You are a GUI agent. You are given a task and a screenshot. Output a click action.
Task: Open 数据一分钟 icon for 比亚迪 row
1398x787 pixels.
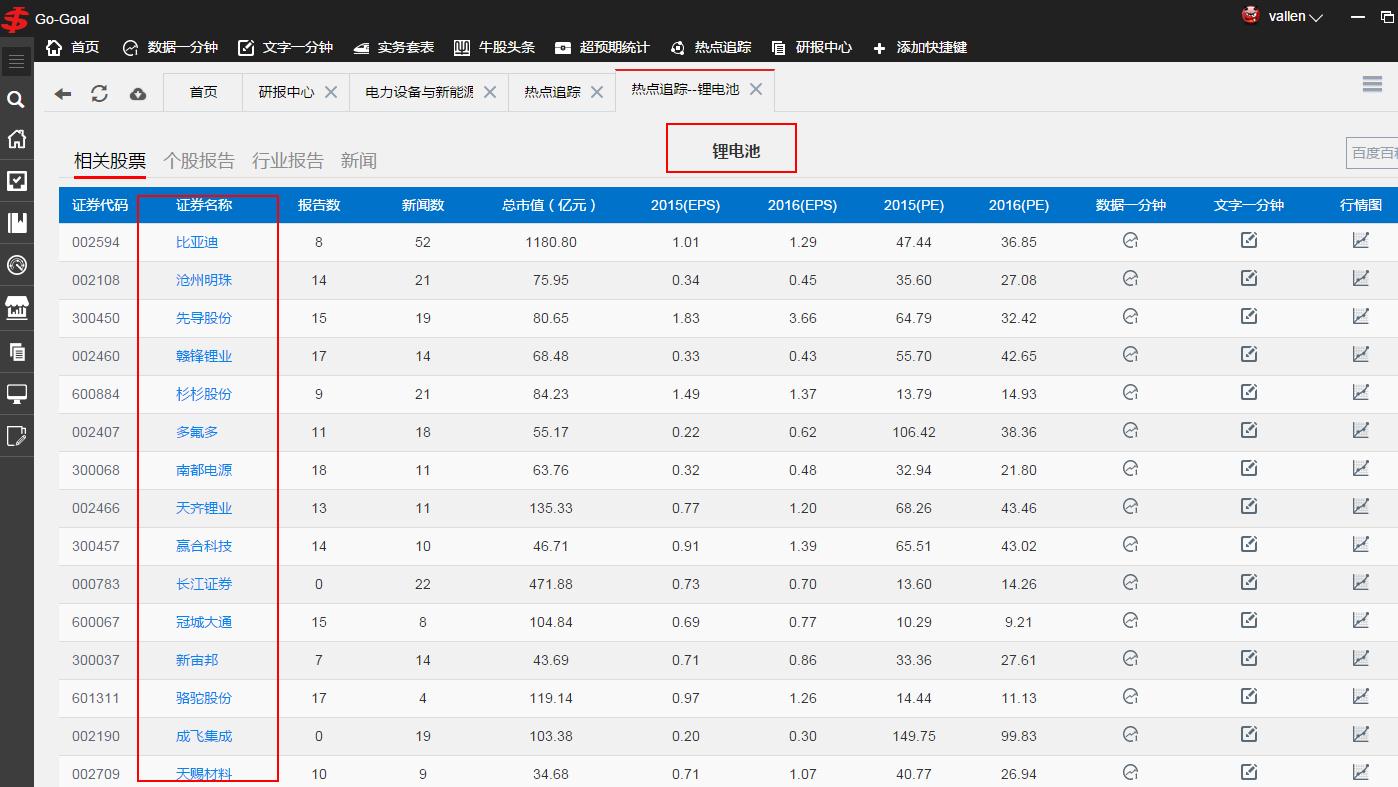(1130, 241)
